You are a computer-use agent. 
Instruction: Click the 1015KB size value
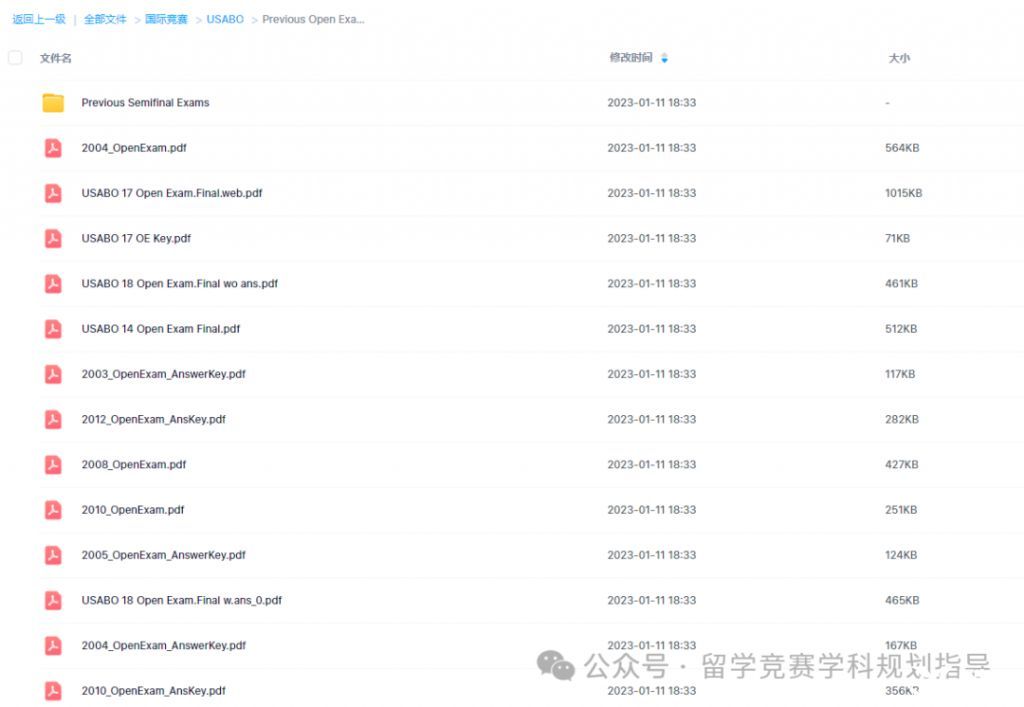(x=903, y=193)
